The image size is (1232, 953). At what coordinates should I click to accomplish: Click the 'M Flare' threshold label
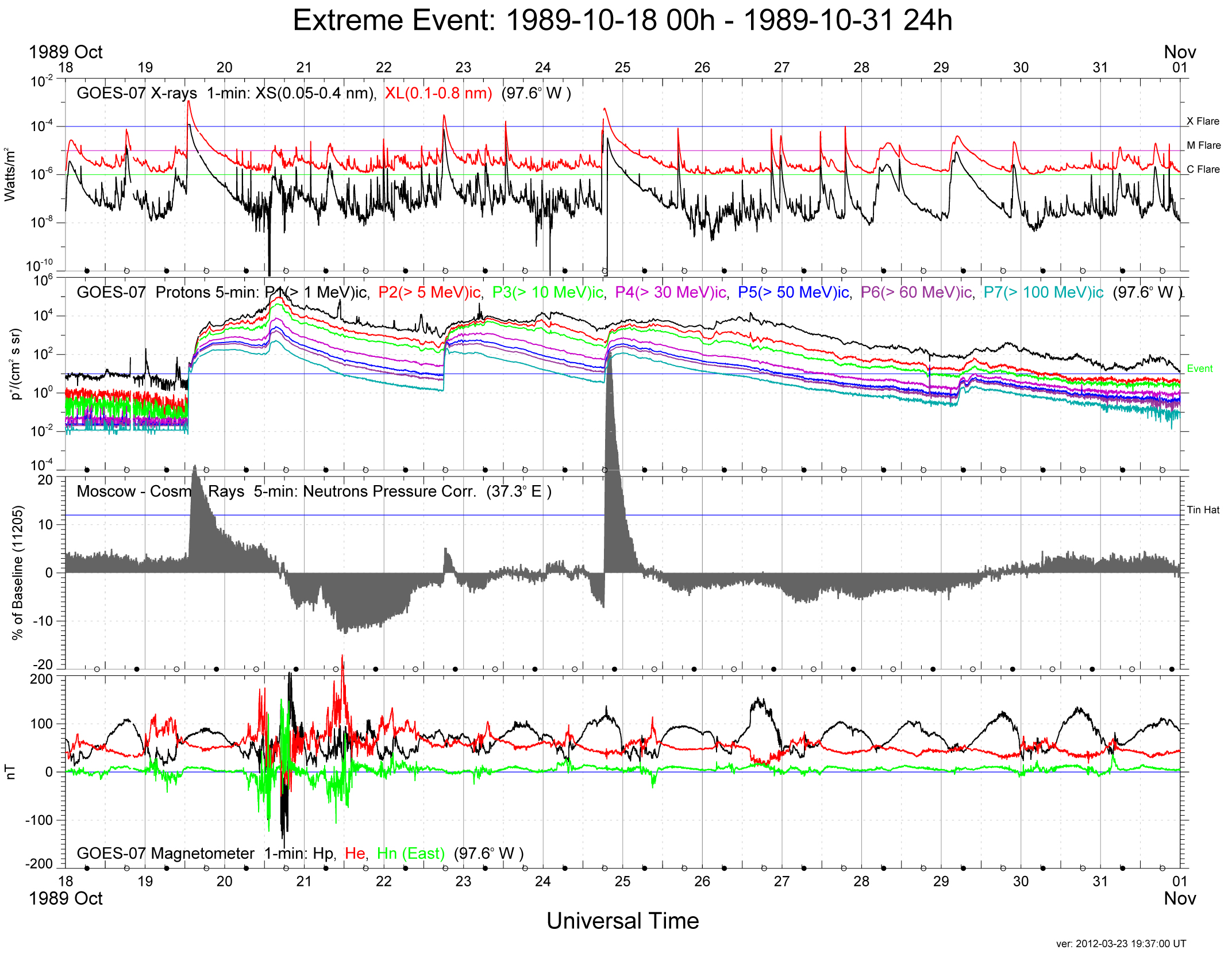click(x=1203, y=145)
